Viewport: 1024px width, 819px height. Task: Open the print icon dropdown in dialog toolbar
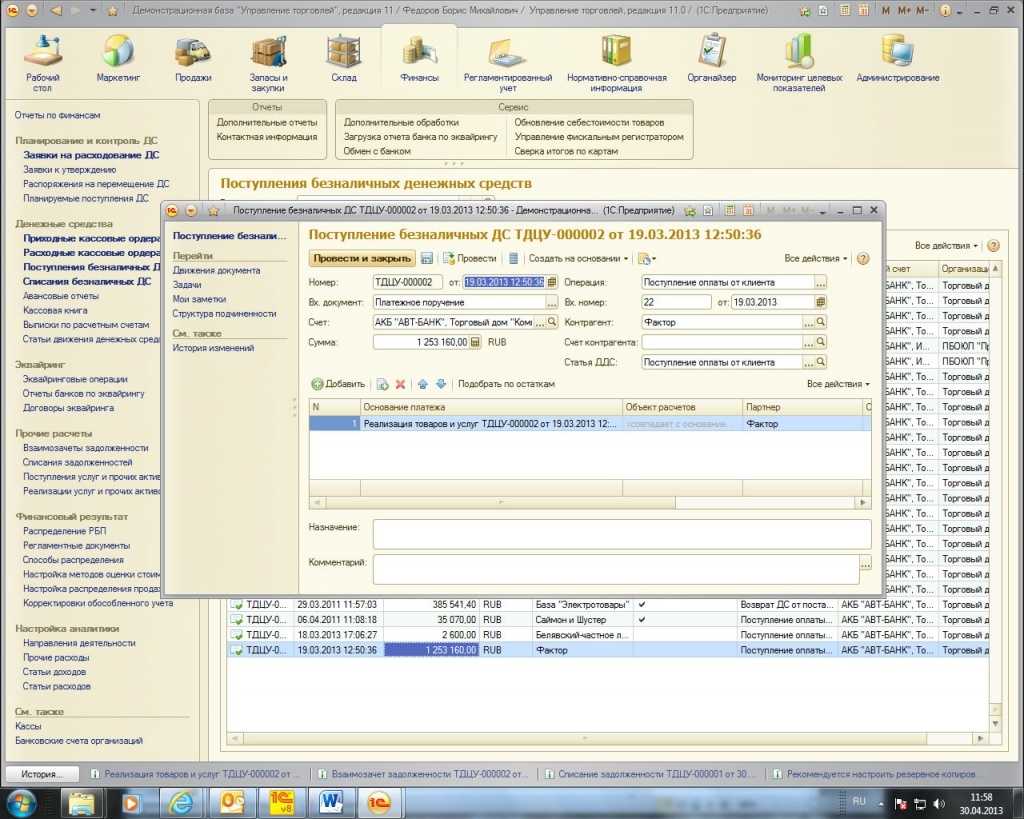pyautogui.click(x=647, y=258)
